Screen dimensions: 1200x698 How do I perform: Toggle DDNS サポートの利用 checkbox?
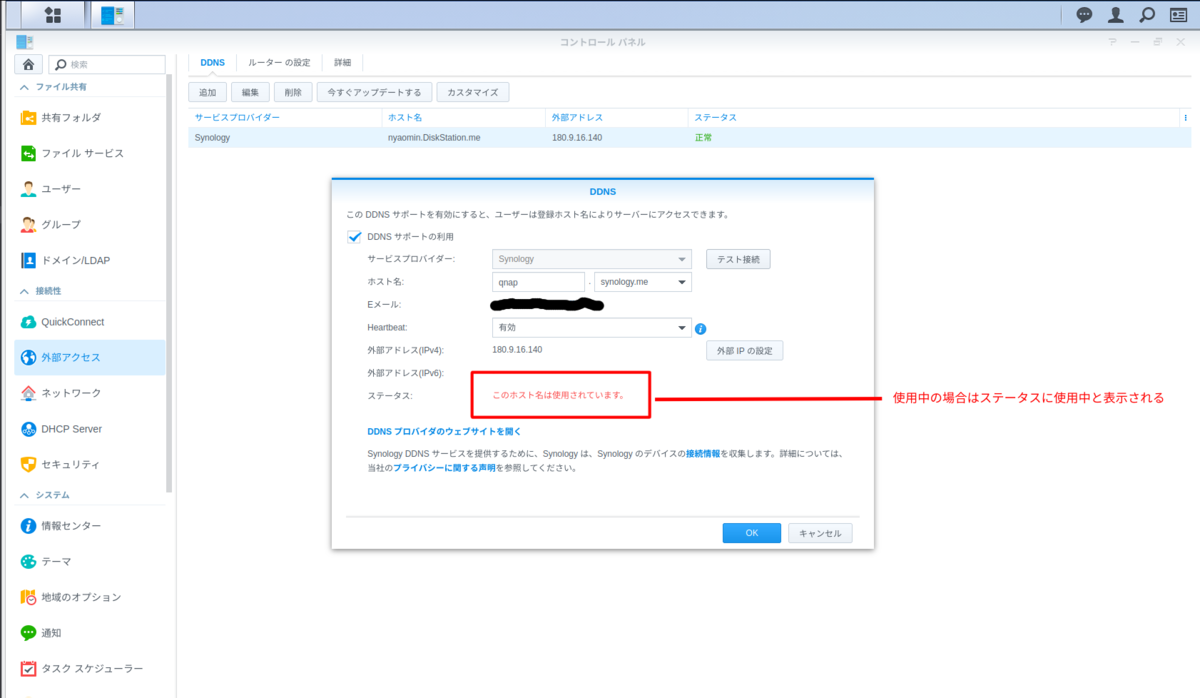pos(354,237)
